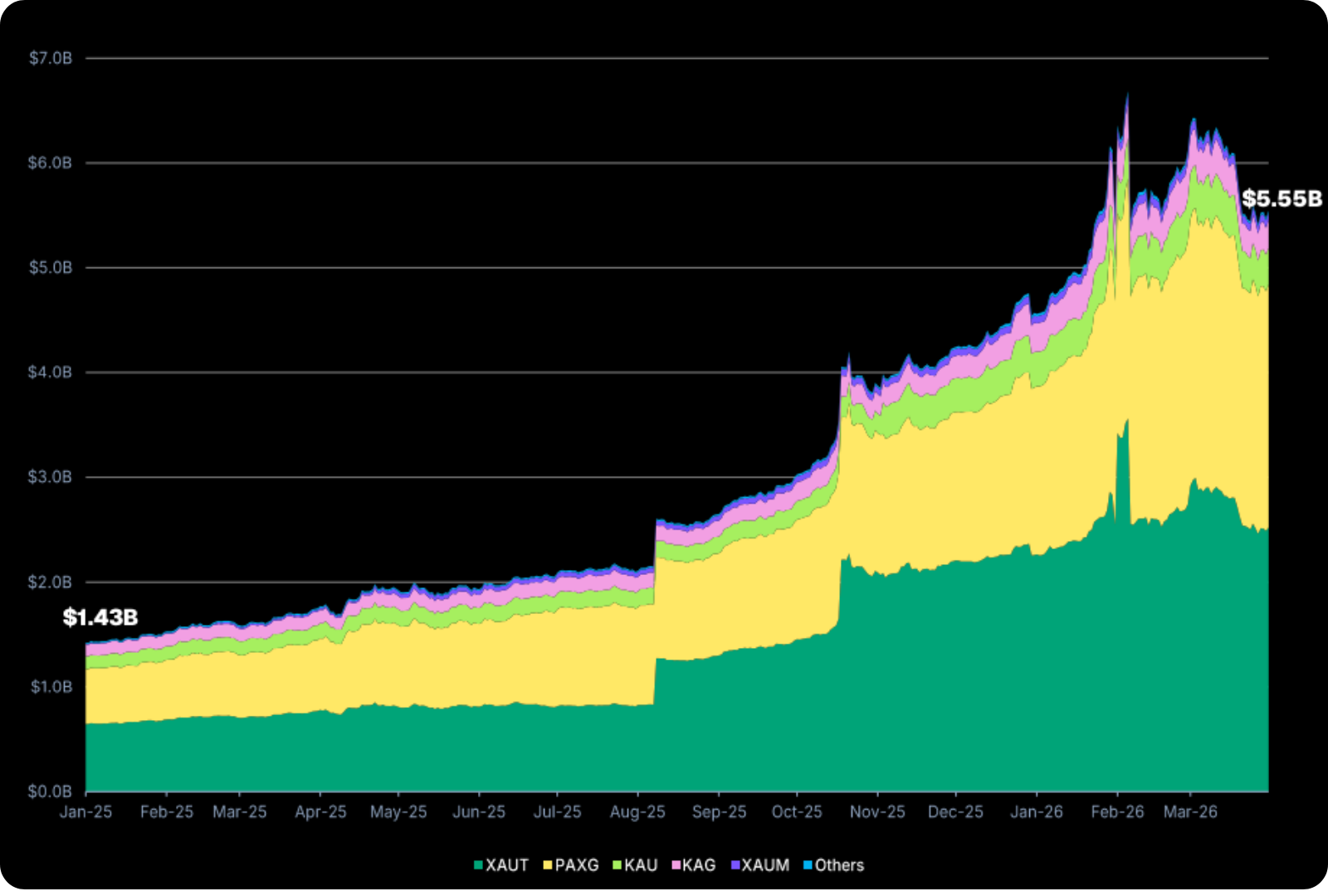
Task: Click the KAU light-green legend swatch
Action: coord(618,865)
